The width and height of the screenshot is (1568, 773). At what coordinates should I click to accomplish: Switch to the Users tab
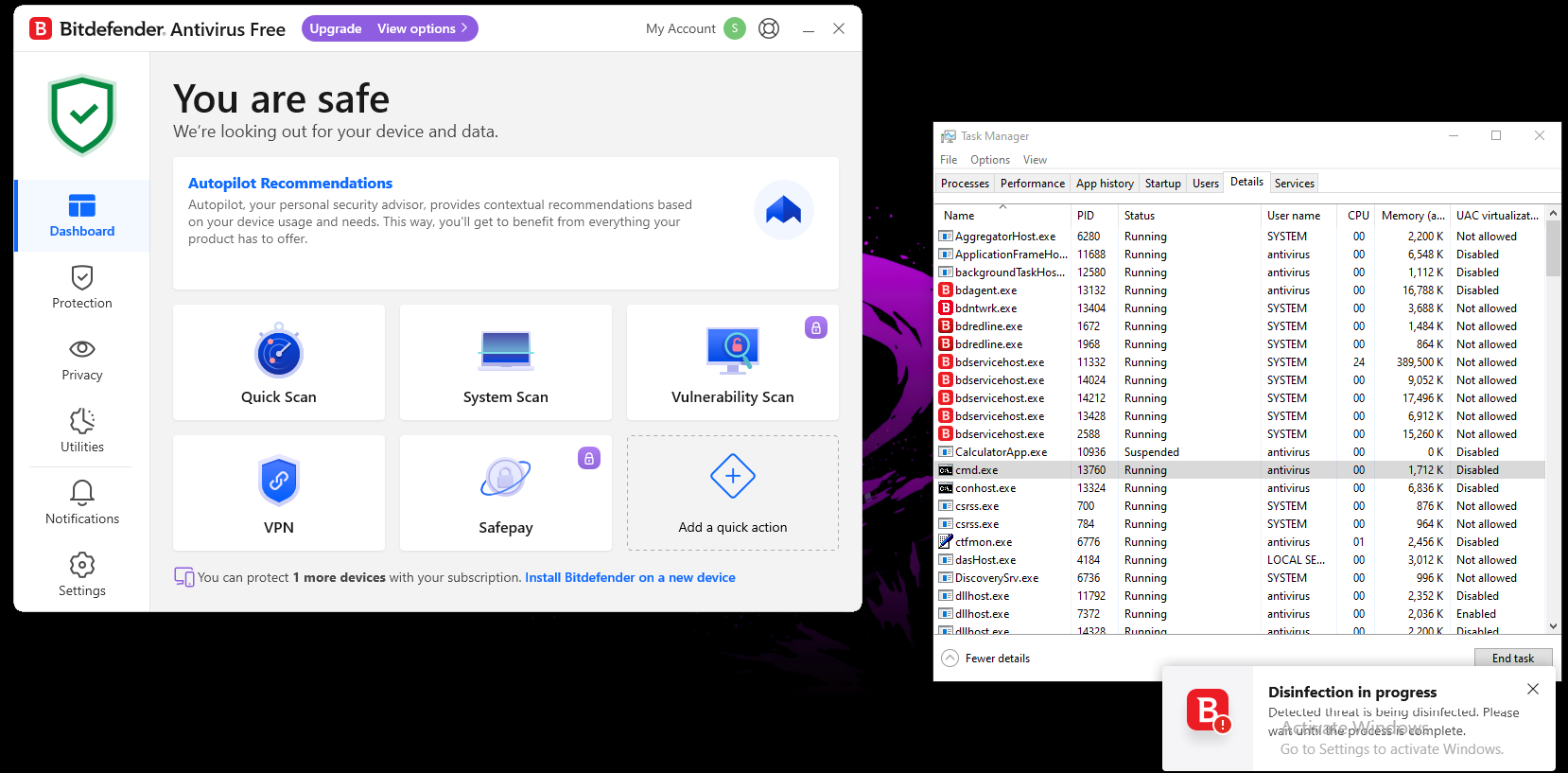1206,184
